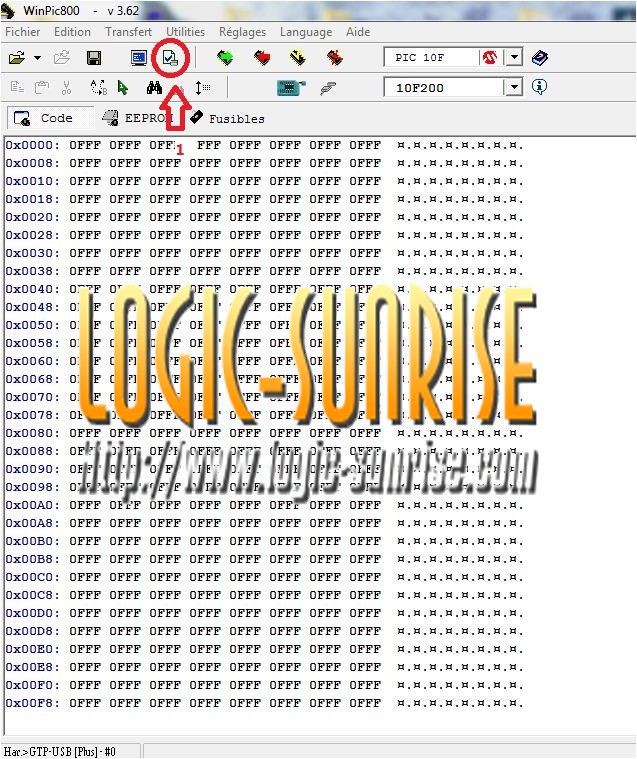The height and width of the screenshot is (759, 637).
Task: Select the green arrow pointer tool
Action: pos(123,88)
